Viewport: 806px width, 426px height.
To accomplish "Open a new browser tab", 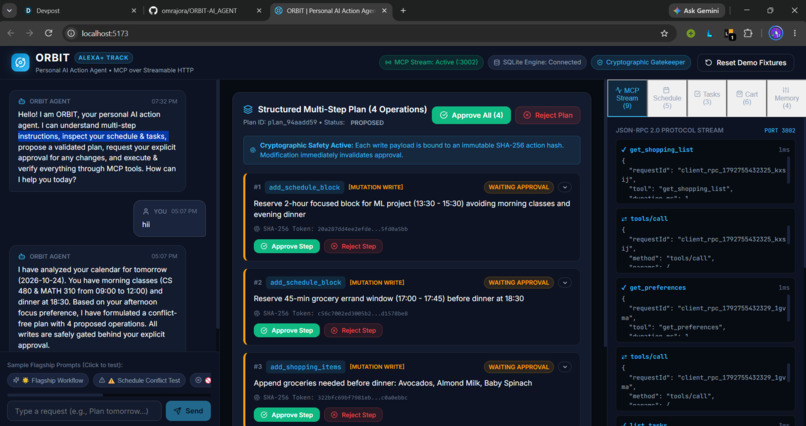I will [x=403, y=10].
